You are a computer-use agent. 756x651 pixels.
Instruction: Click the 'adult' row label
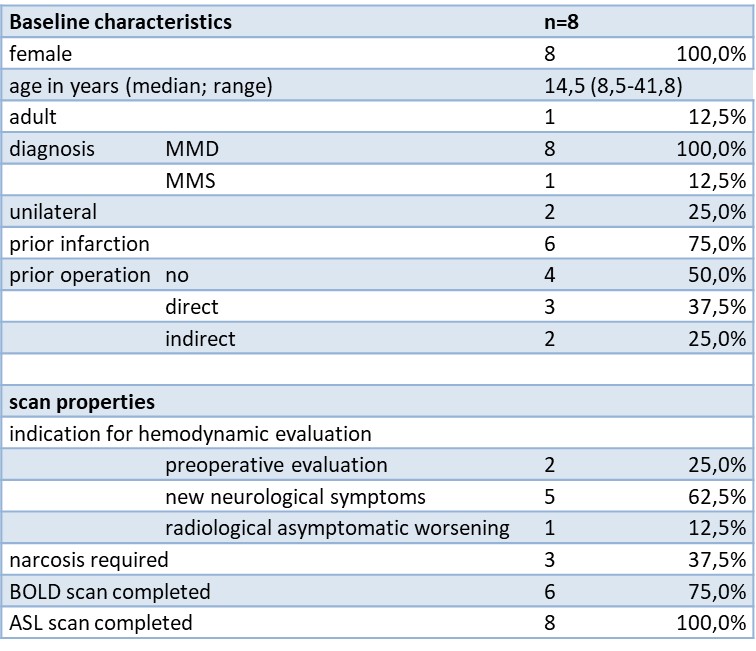pyautogui.click(x=33, y=117)
